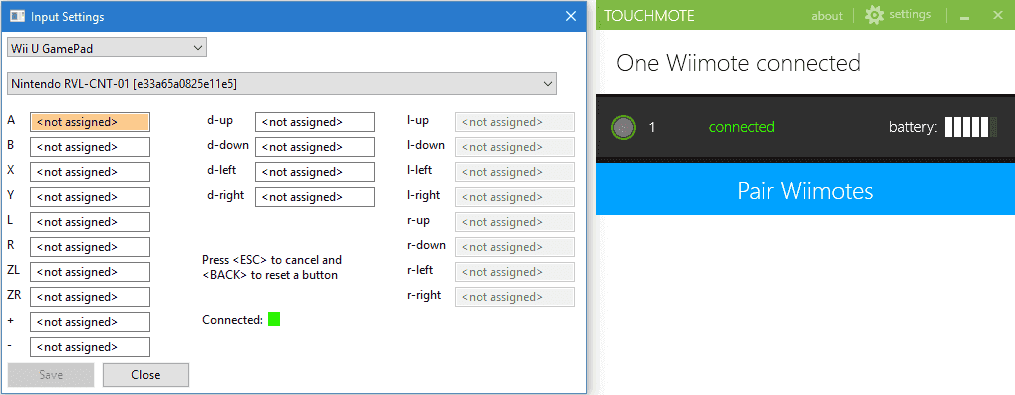
Task: Click the 'One Wiimote connected' heading
Action: coord(739,63)
